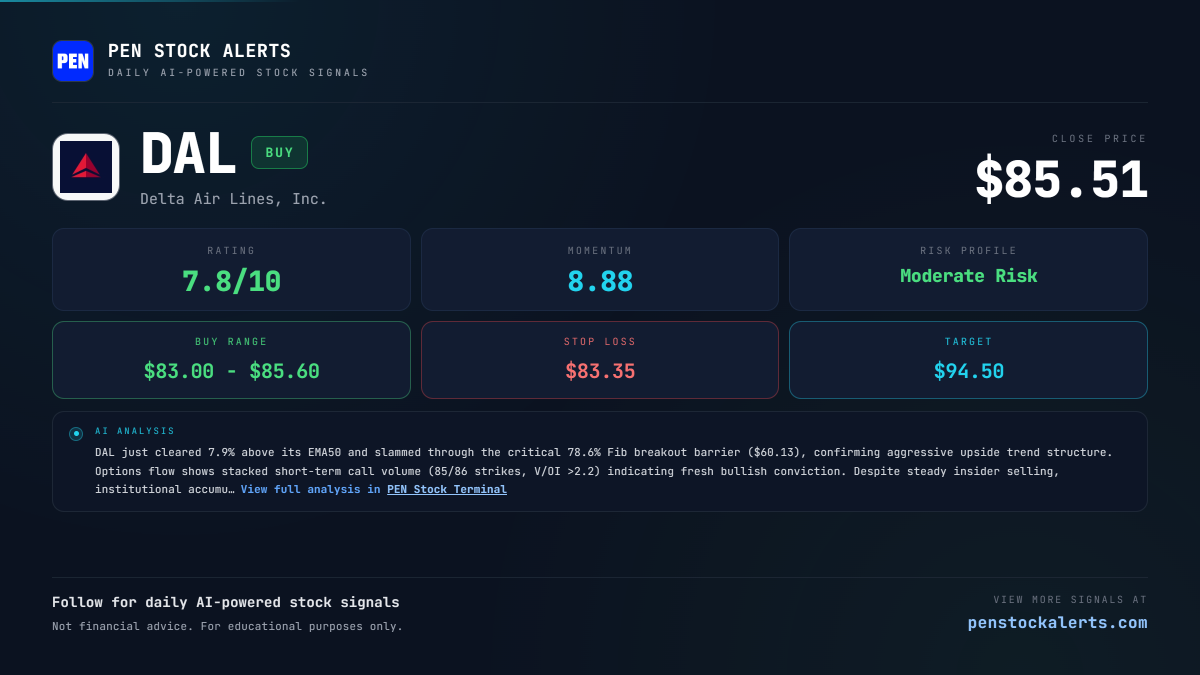Open the PEN Stock Terminal link
This screenshot has width=1200, height=675.
(447, 490)
